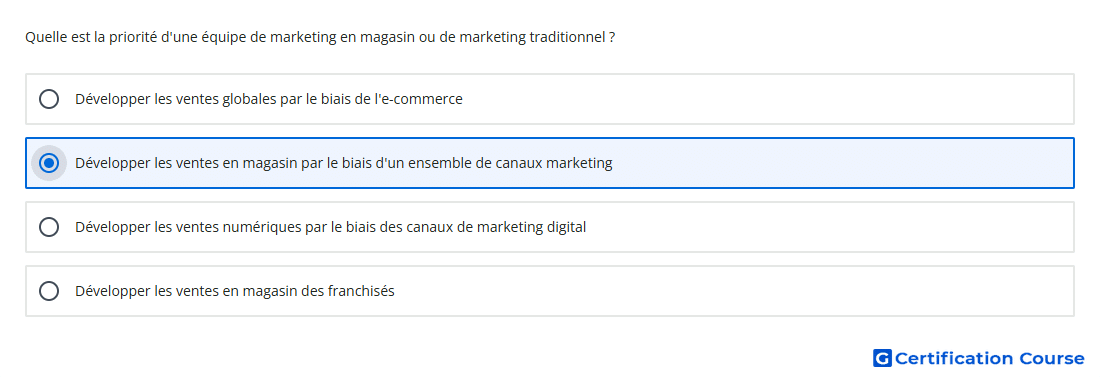Image resolution: width=1100 pixels, height=377 pixels.
Task: Open the Certification Course link
Action: 979,359
